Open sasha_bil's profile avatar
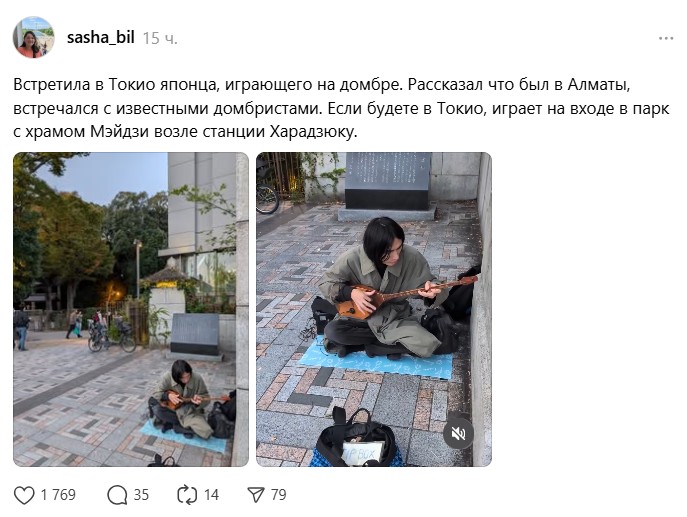This screenshot has height=517, width=687. pos(34,37)
